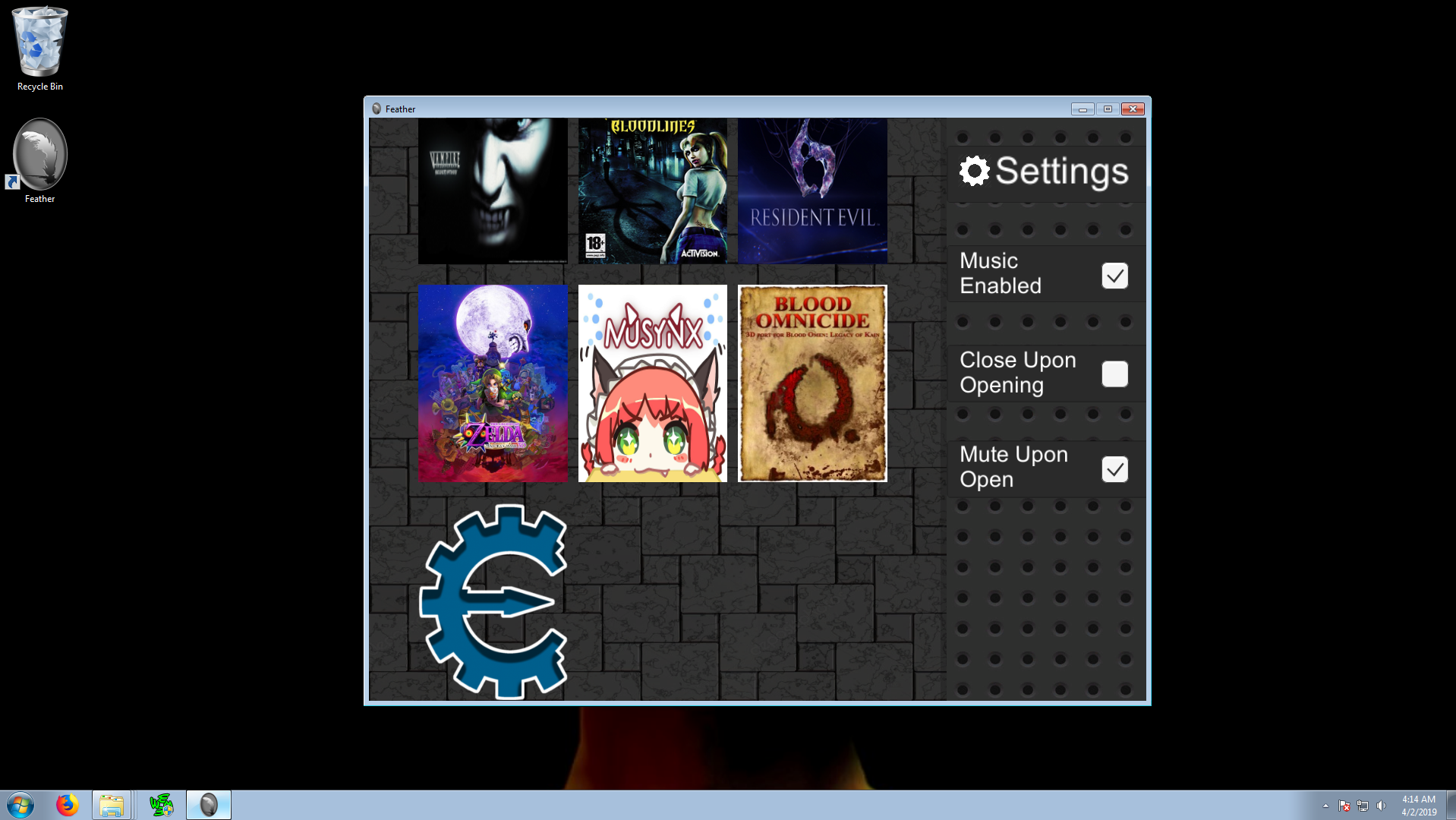Select the Resident Evil 6 cover
The width and height of the screenshot is (1456, 820).
[812, 191]
